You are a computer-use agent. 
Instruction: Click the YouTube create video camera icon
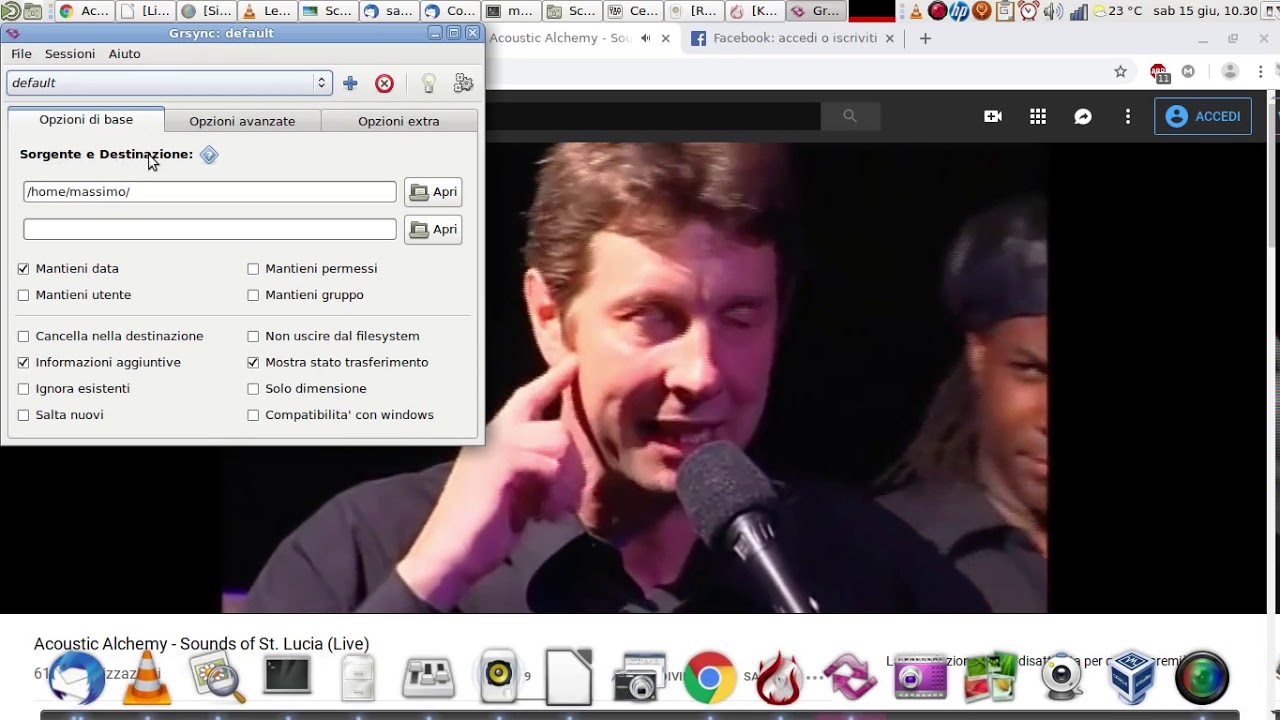(x=993, y=117)
